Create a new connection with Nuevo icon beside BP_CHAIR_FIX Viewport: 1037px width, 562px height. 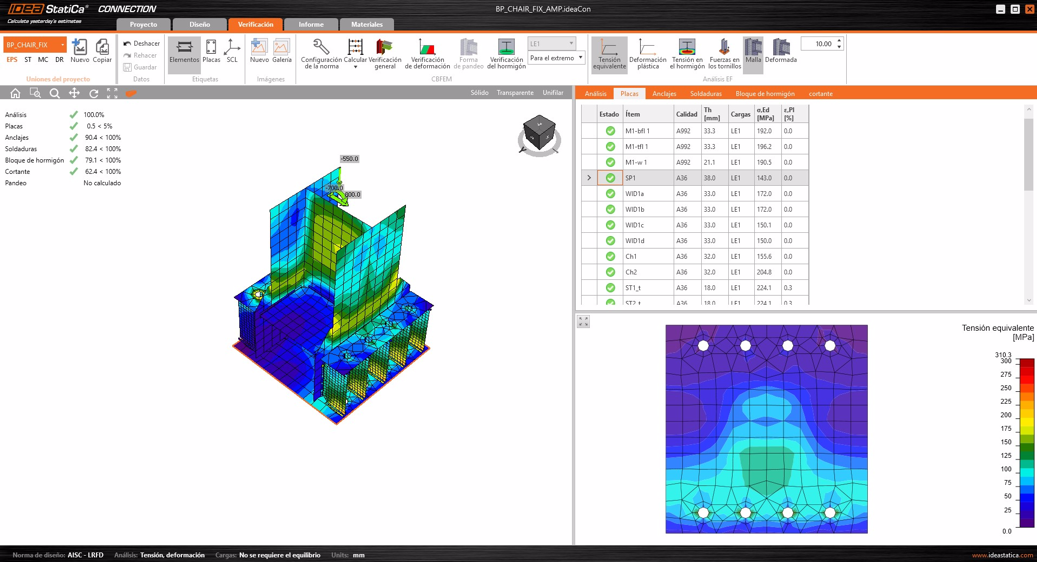point(79,51)
